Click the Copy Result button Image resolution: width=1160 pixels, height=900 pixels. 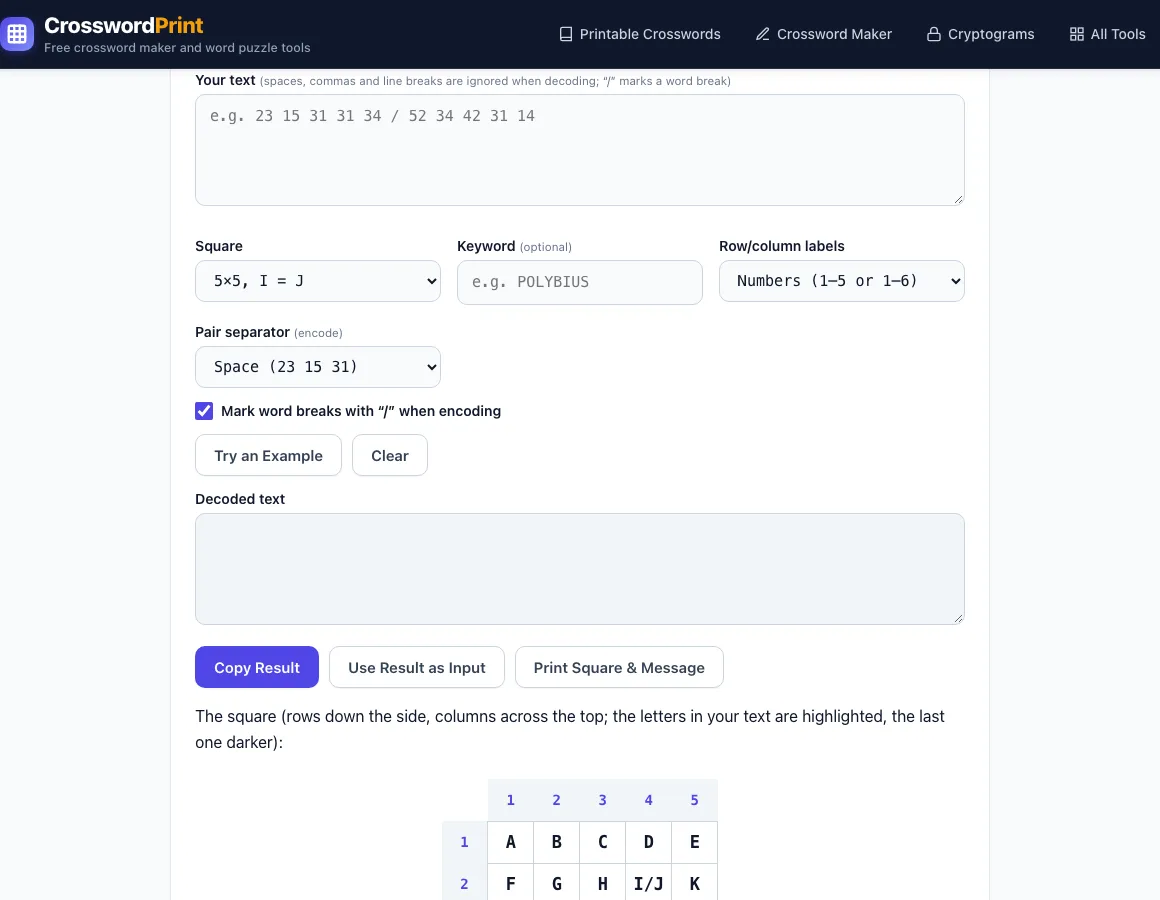(x=257, y=668)
